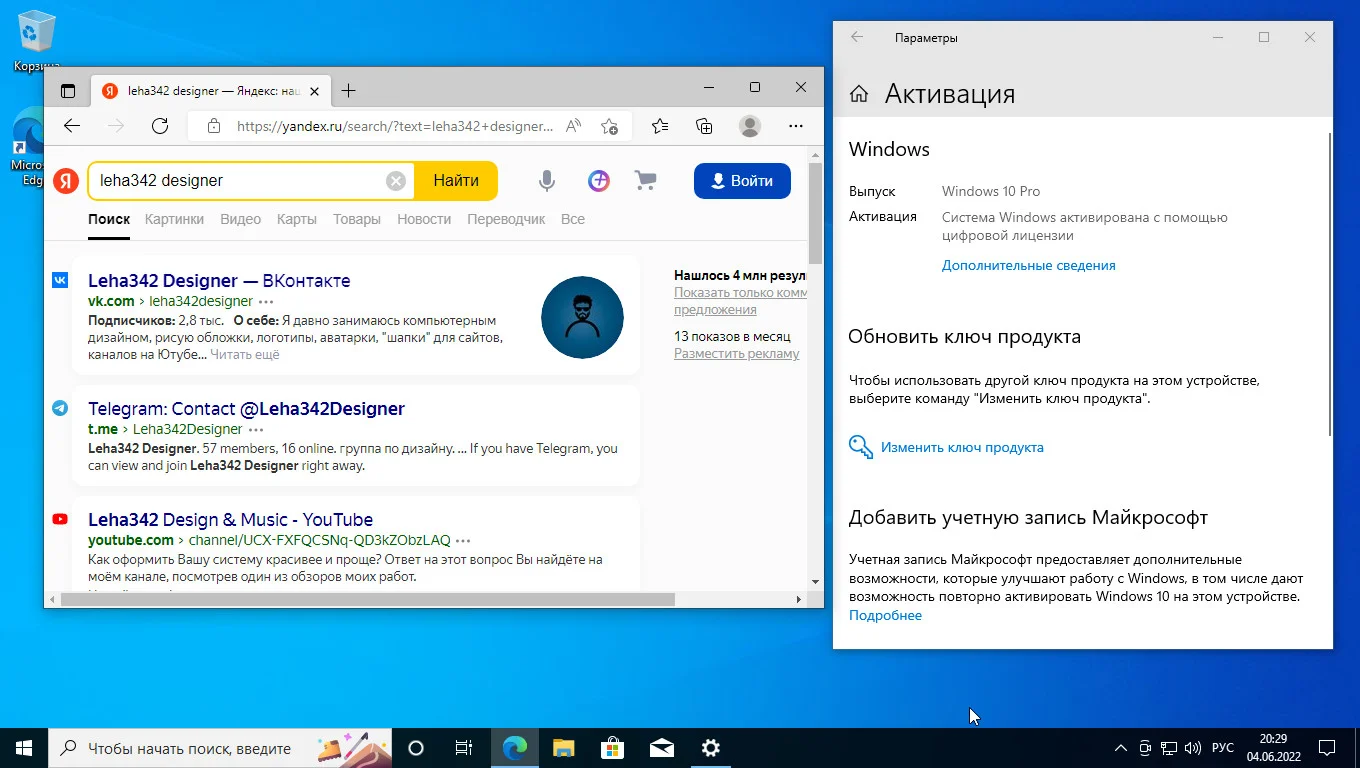Show hidden system tray icons
Viewport: 1360px width, 768px height.
coord(1122,748)
